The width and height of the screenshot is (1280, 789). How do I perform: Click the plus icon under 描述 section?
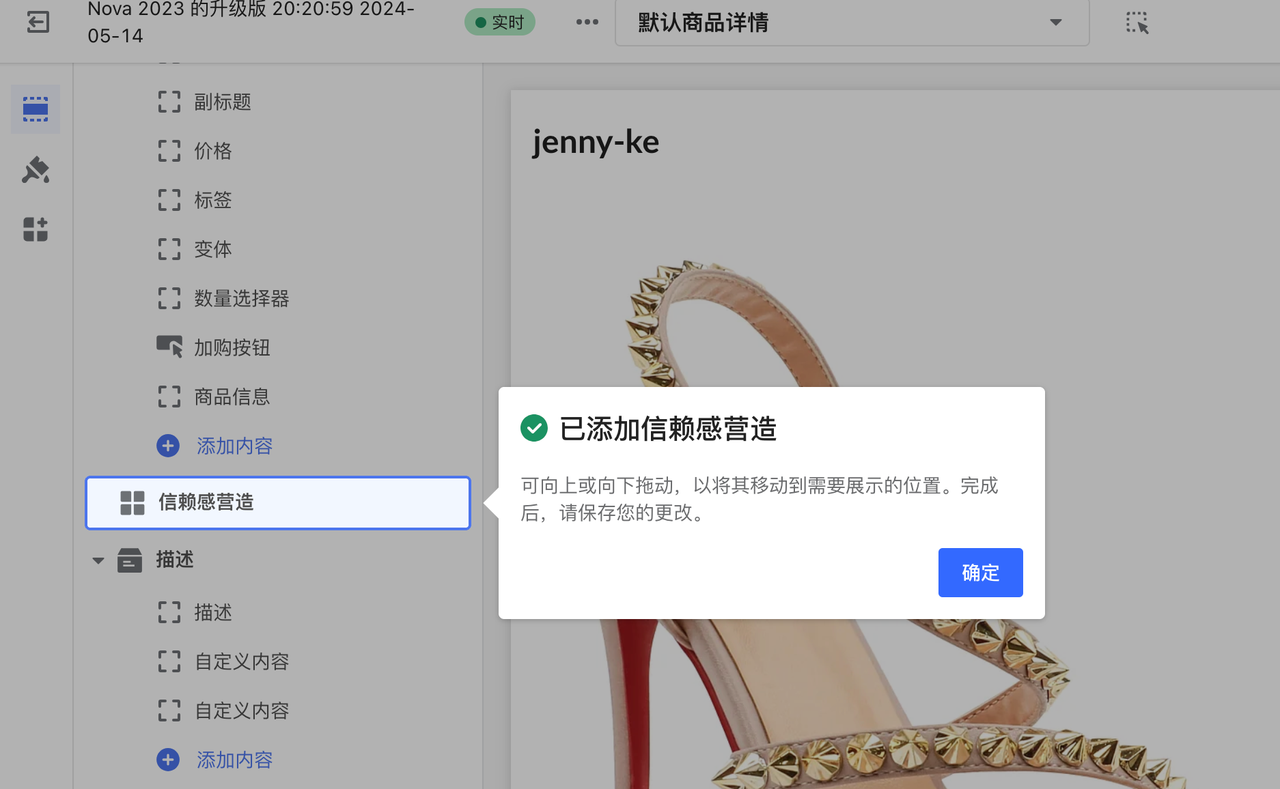(168, 760)
